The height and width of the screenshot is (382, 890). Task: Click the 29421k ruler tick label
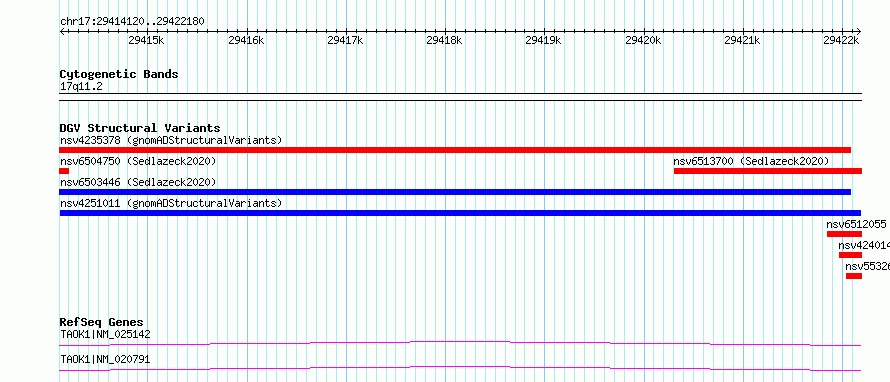(x=742, y=40)
